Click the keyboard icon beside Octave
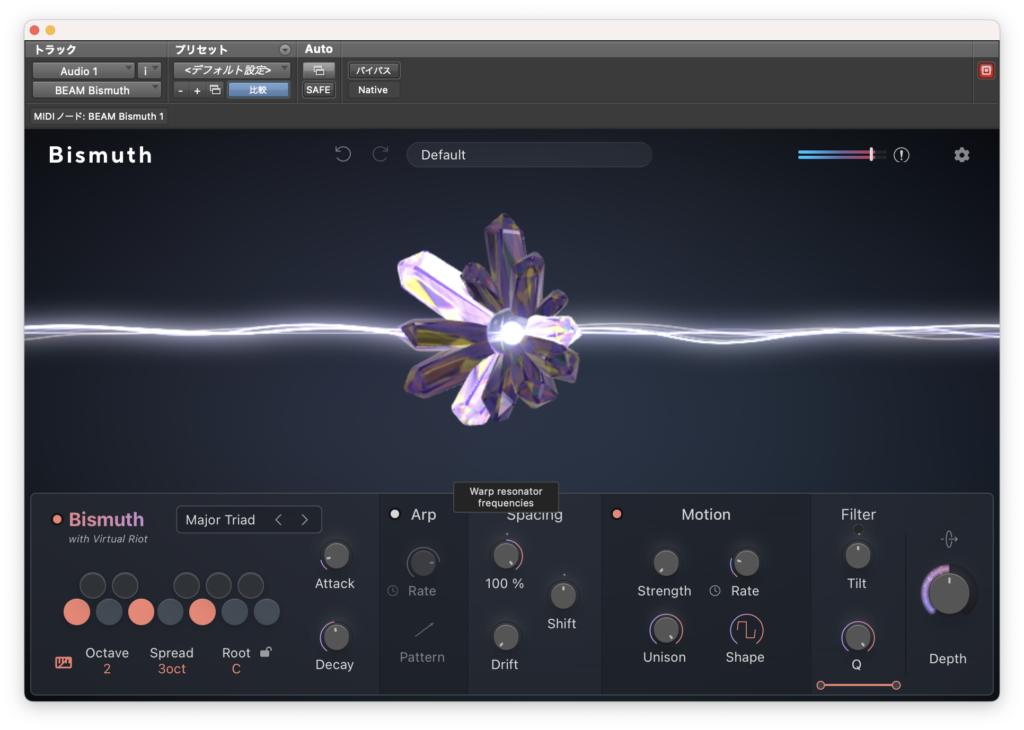1024x730 pixels. tap(63, 663)
